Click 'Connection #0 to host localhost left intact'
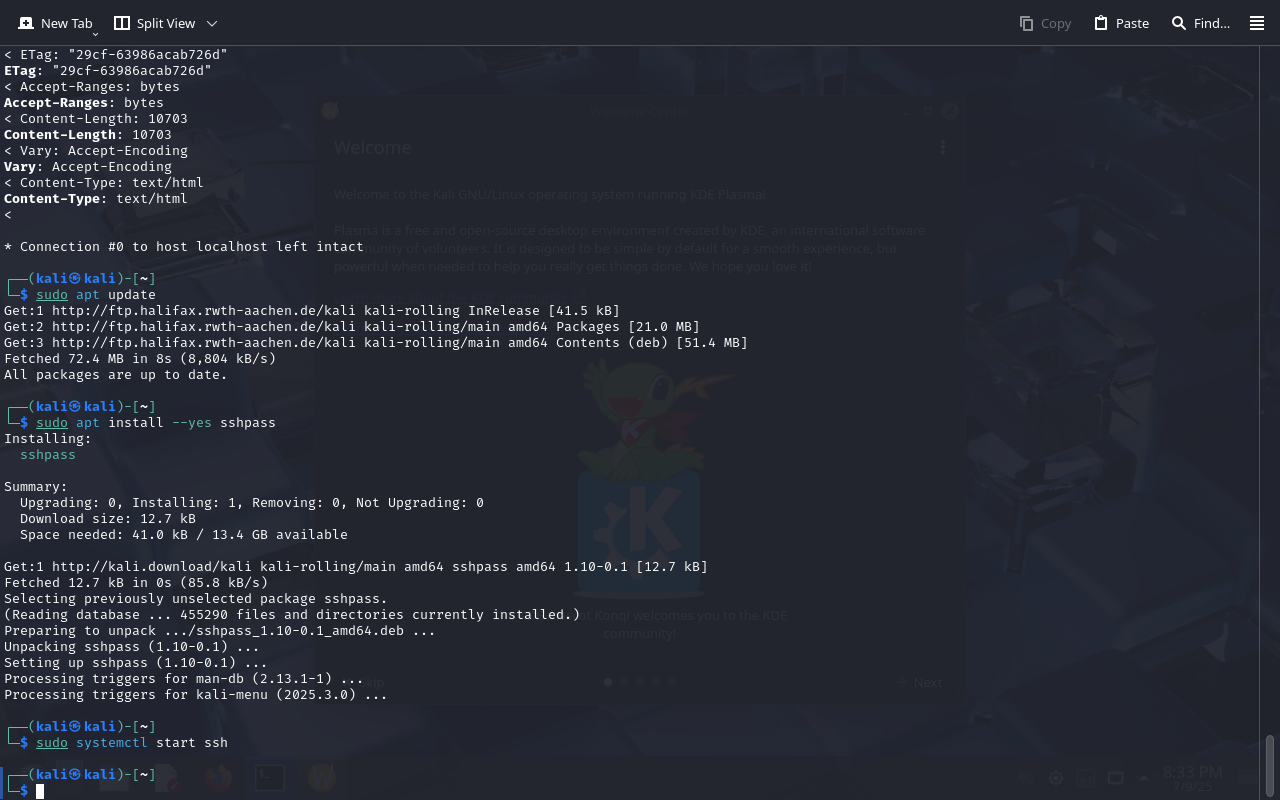The width and height of the screenshot is (1280, 800). coord(184,247)
